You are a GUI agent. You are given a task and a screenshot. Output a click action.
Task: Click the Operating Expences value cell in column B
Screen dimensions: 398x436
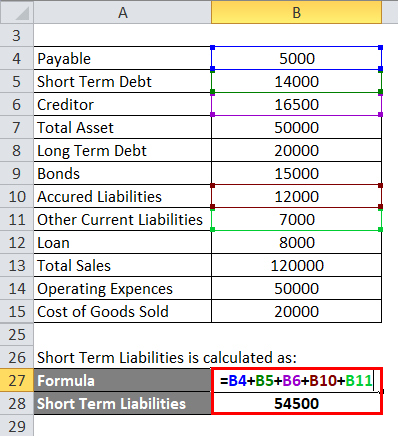point(296,288)
